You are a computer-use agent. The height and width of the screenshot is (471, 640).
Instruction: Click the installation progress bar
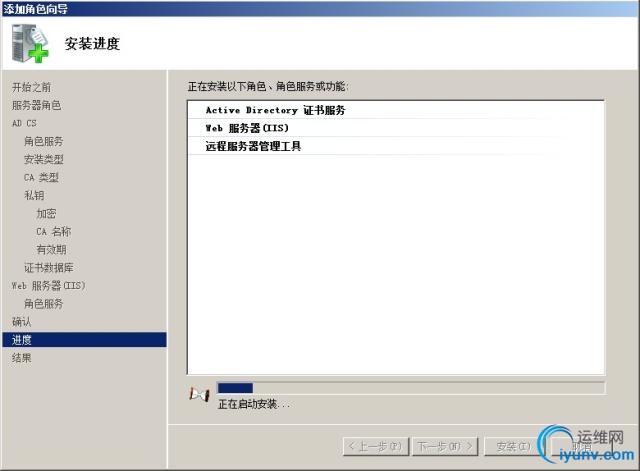pyautogui.click(x=411, y=388)
